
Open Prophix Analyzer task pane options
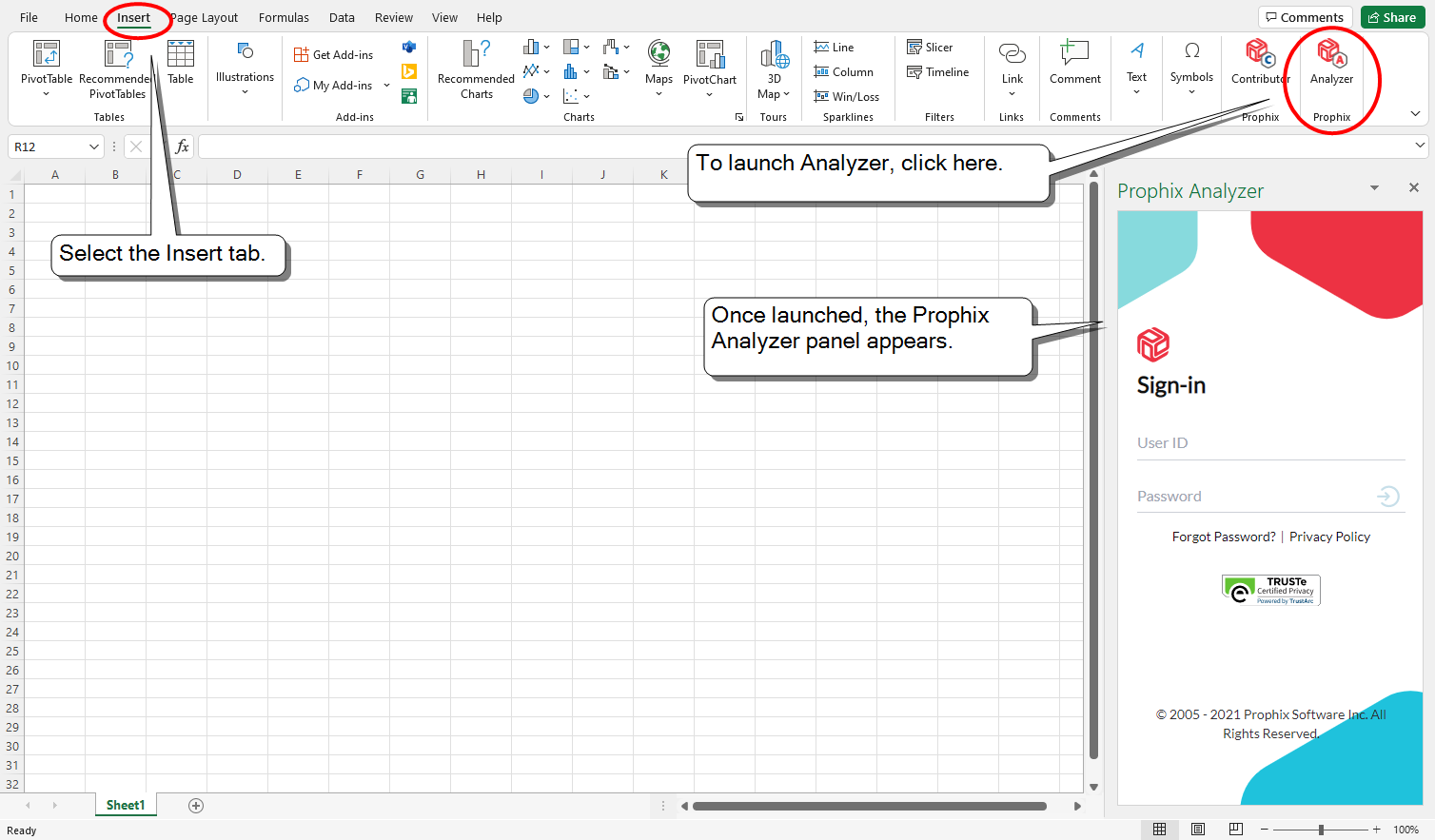tap(1374, 188)
